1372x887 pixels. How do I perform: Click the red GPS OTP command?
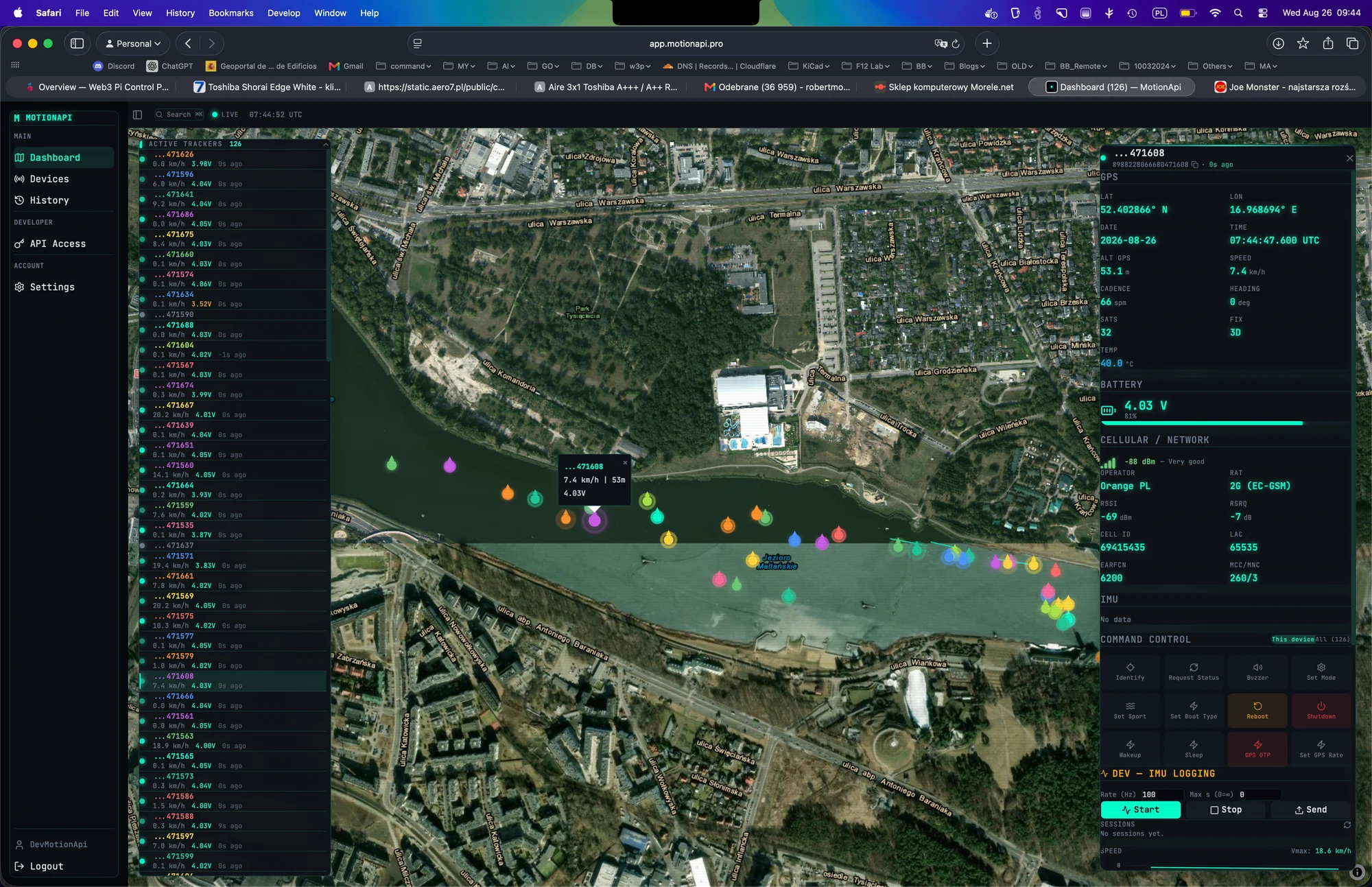click(x=1257, y=749)
